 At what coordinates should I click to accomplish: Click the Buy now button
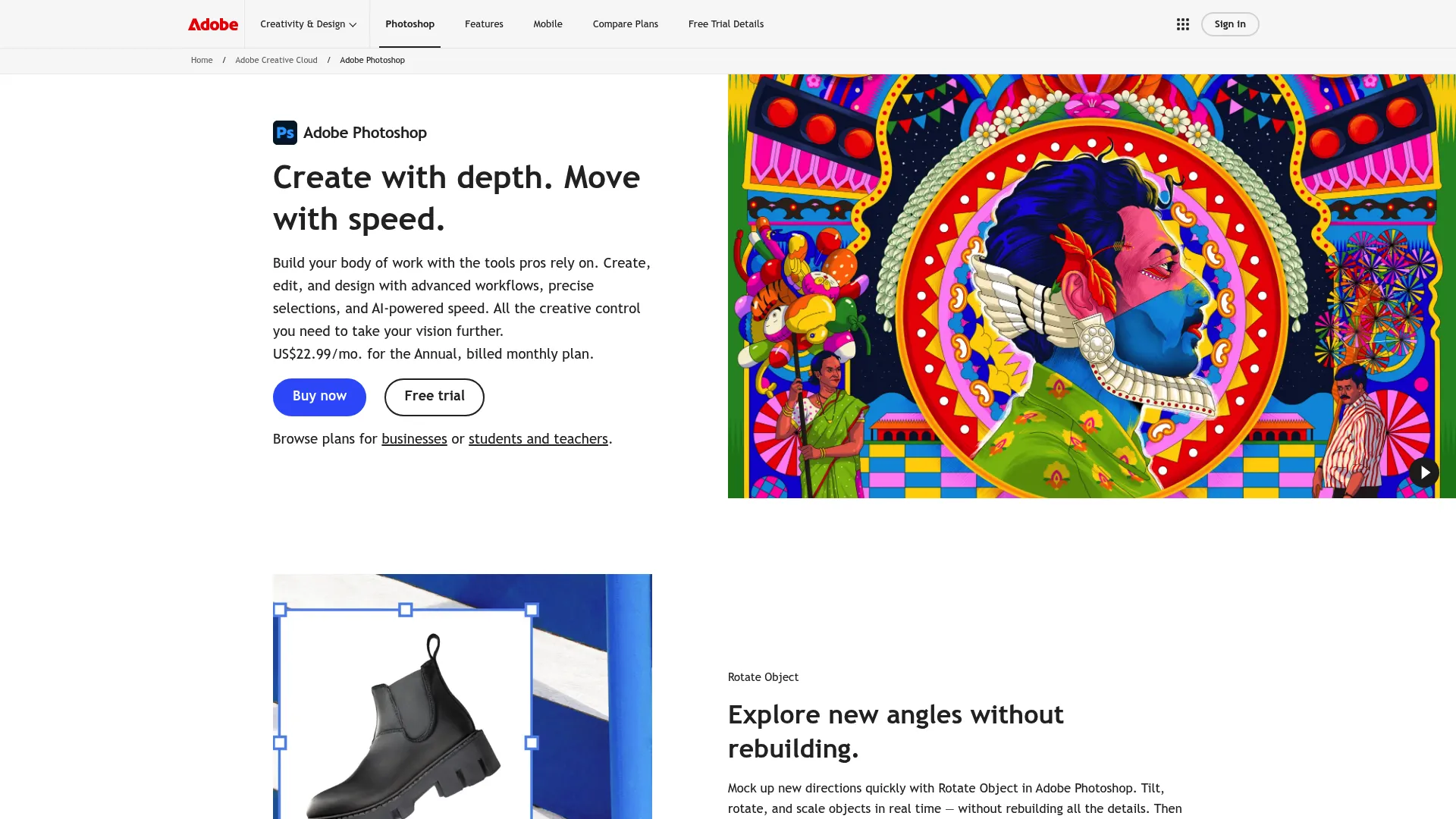point(319,397)
